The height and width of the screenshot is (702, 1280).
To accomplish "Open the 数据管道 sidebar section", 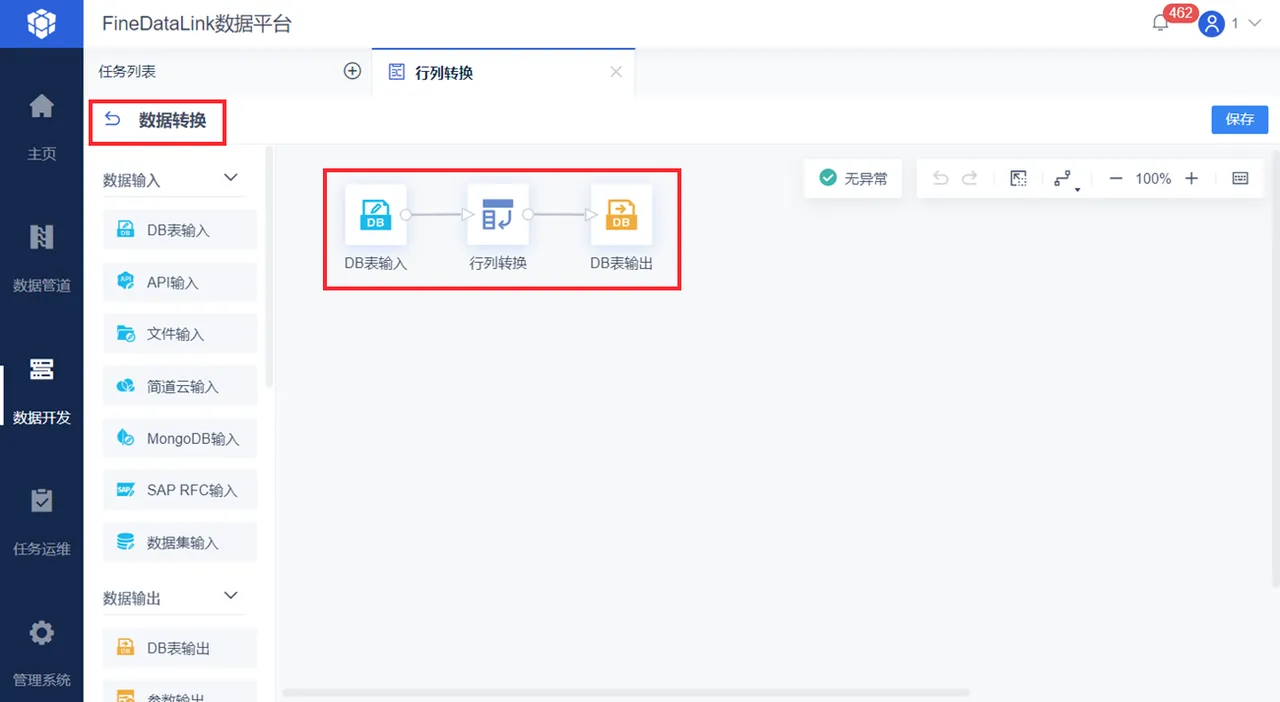I will [x=41, y=258].
